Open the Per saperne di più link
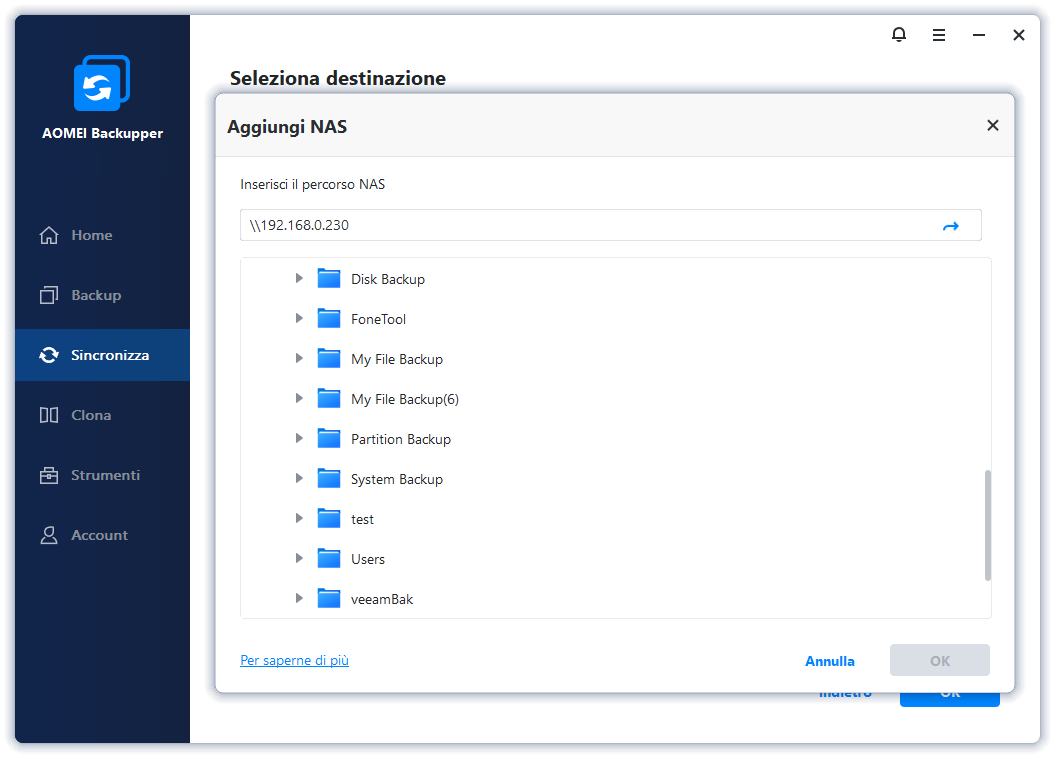The width and height of the screenshot is (1055, 758). pos(294,661)
